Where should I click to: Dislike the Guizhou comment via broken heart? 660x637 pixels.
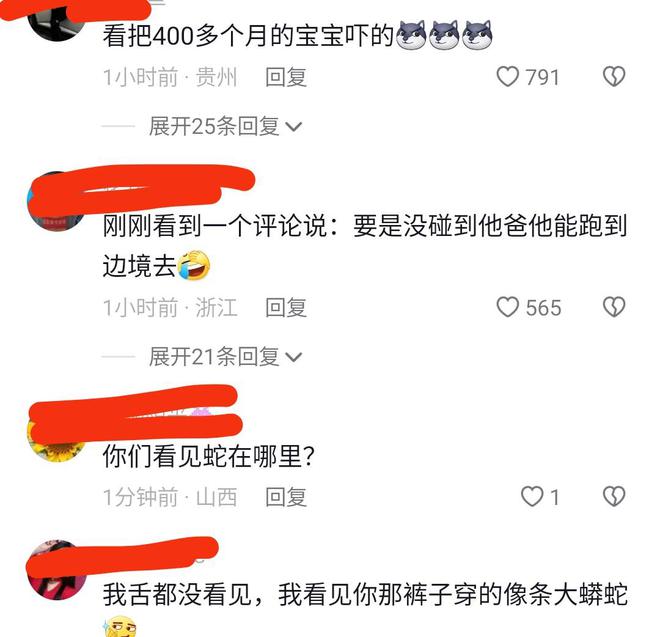click(614, 77)
